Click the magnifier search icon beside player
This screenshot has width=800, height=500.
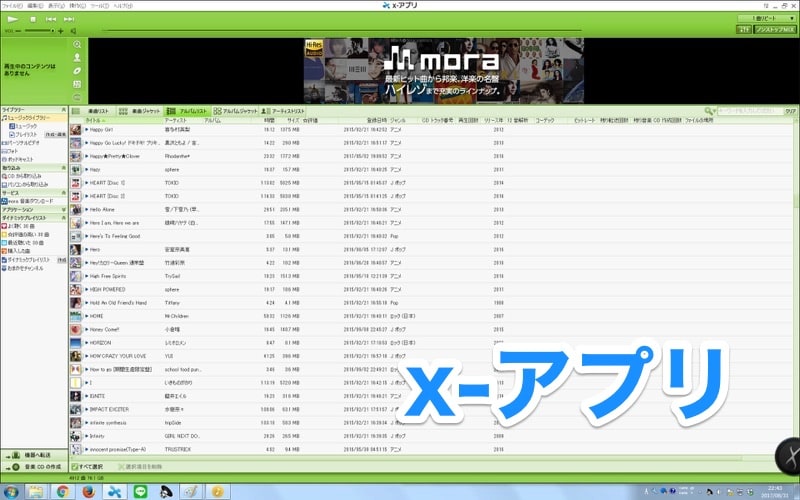pos(77,45)
